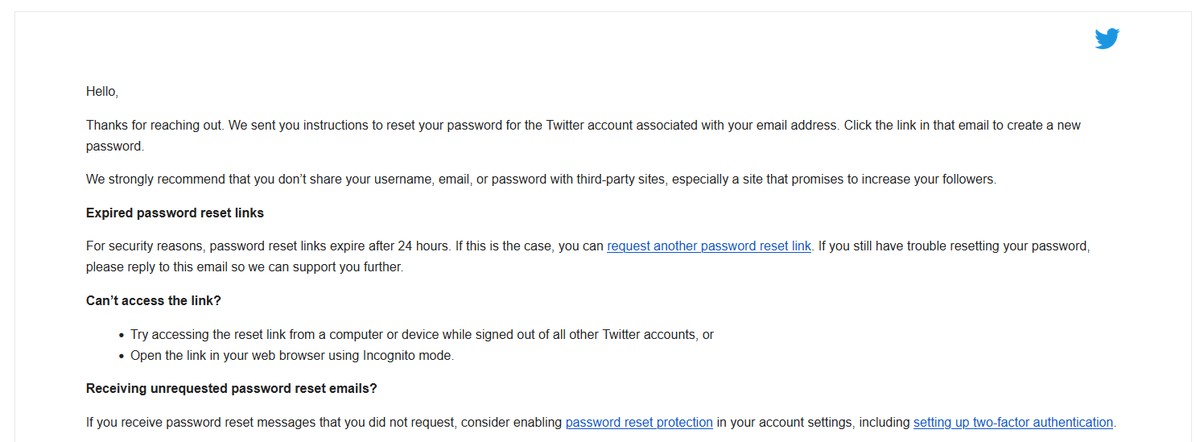Open setting up two-factor authentication link
Image resolution: width=1200 pixels, height=442 pixels.
(1013, 422)
